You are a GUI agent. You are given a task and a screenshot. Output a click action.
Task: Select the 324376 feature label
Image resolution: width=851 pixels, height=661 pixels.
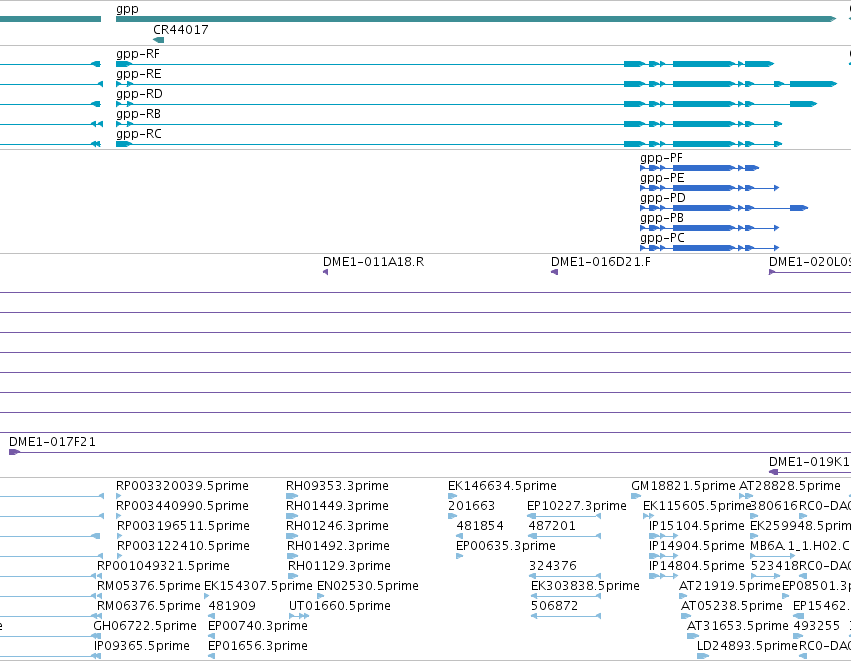pos(552,566)
